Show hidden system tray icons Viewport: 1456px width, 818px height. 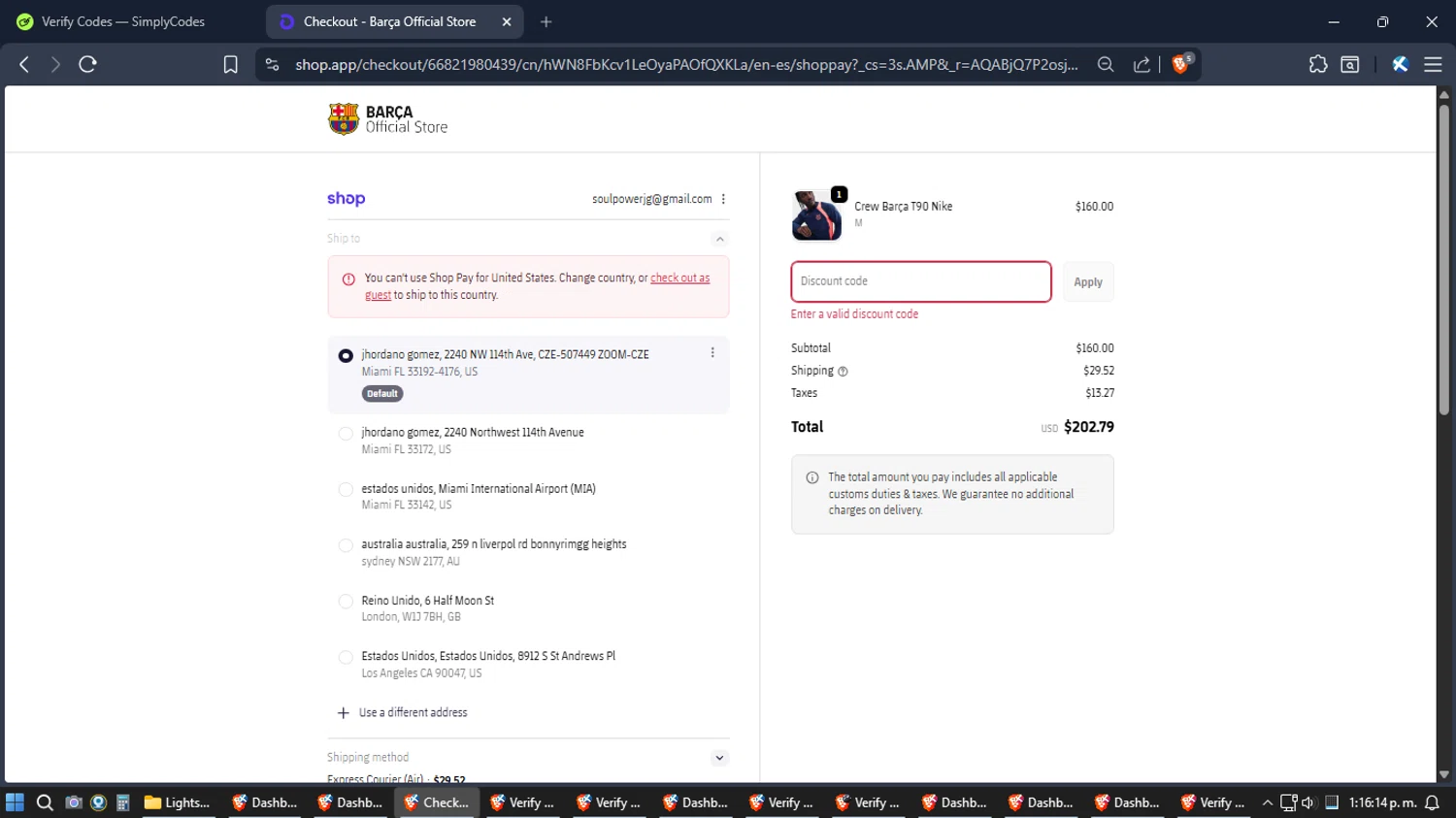1268,802
